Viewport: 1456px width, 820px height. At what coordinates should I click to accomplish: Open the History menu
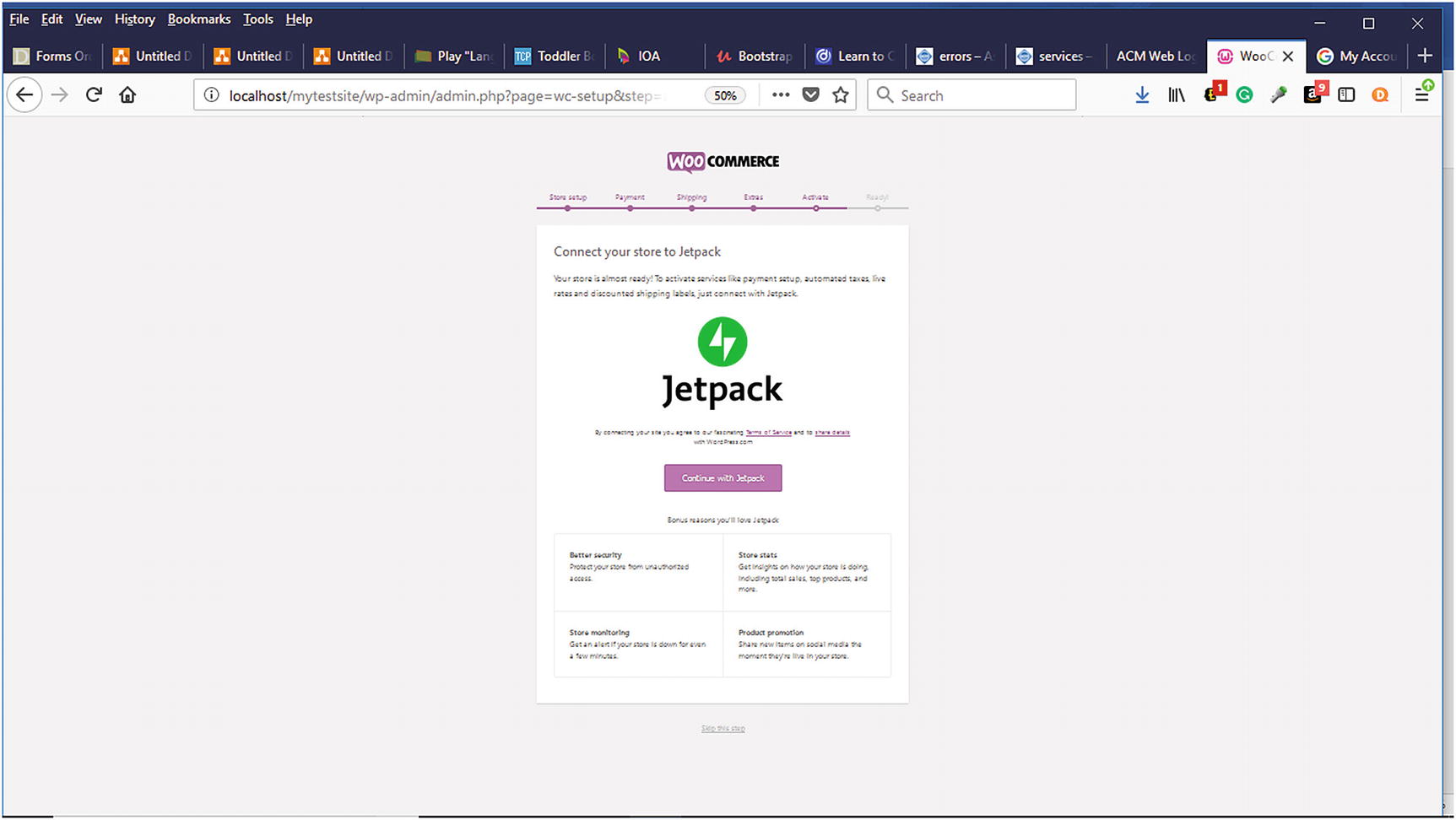click(x=135, y=19)
